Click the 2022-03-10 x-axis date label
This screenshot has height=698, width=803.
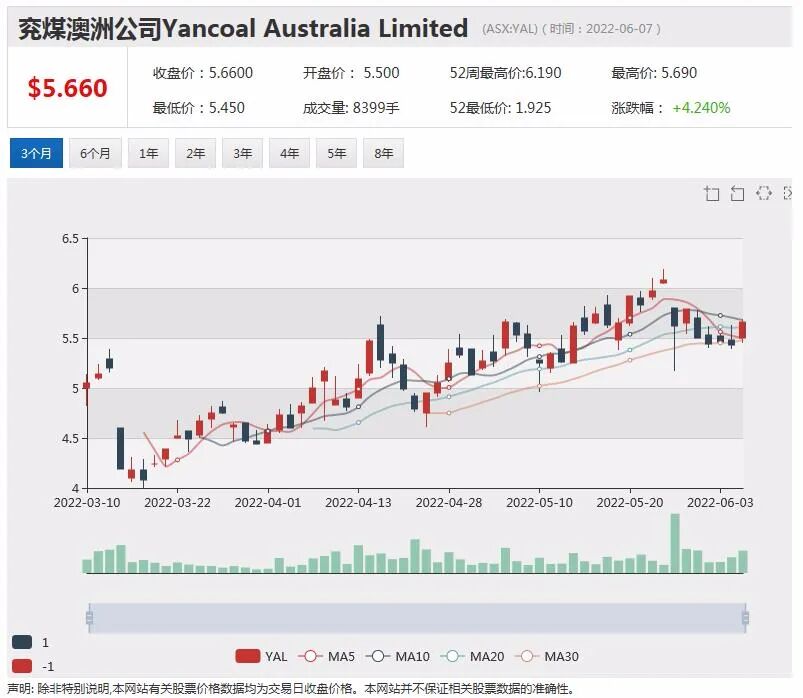[87, 502]
